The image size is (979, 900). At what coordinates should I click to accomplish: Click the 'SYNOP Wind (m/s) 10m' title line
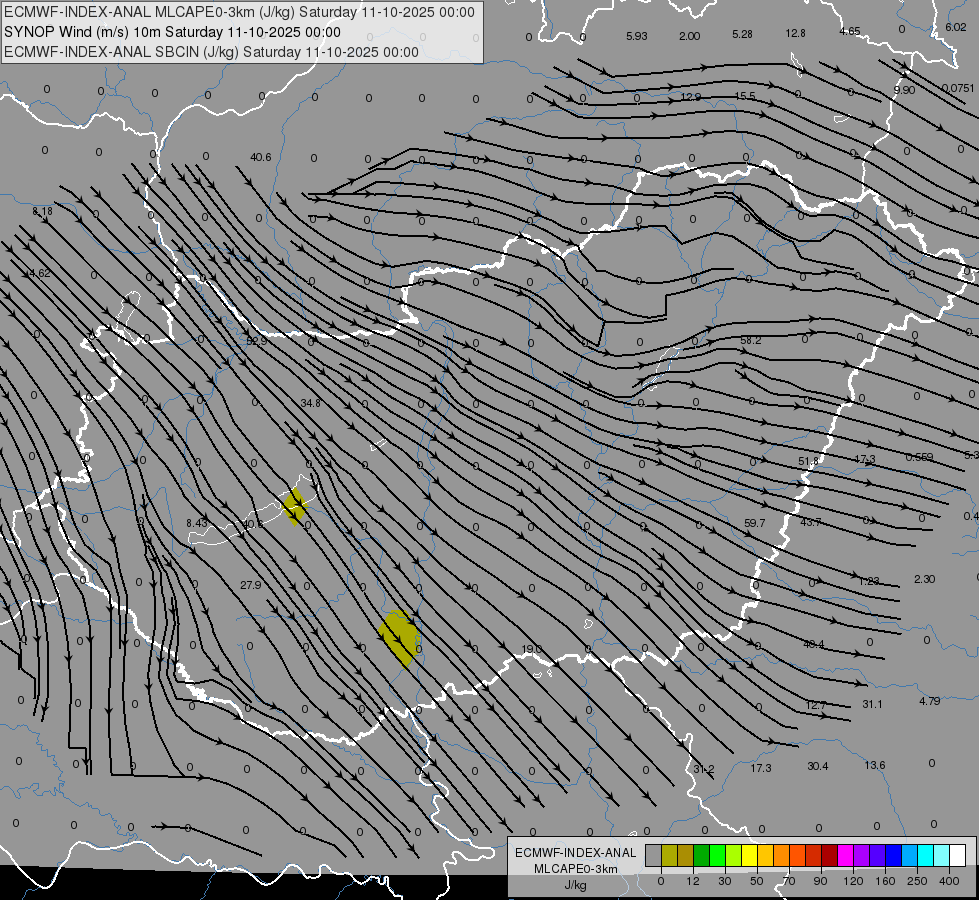(x=172, y=32)
